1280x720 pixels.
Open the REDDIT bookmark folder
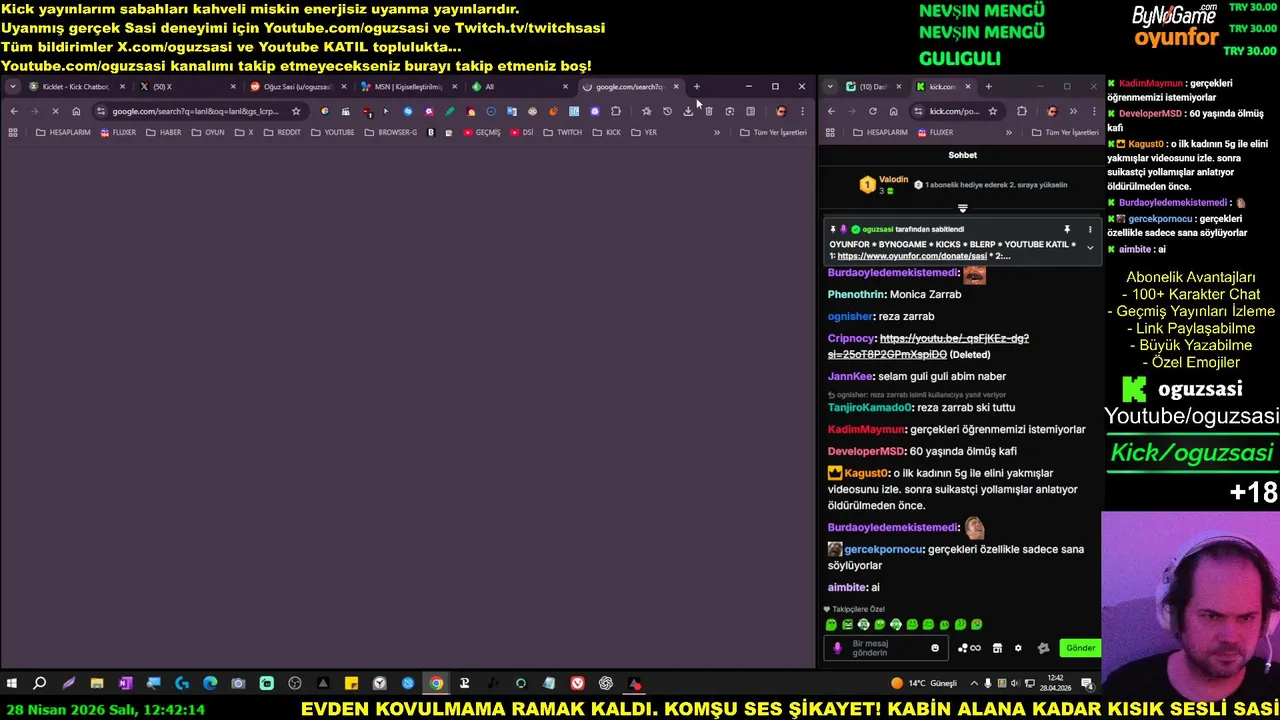click(x=282, y=132)
